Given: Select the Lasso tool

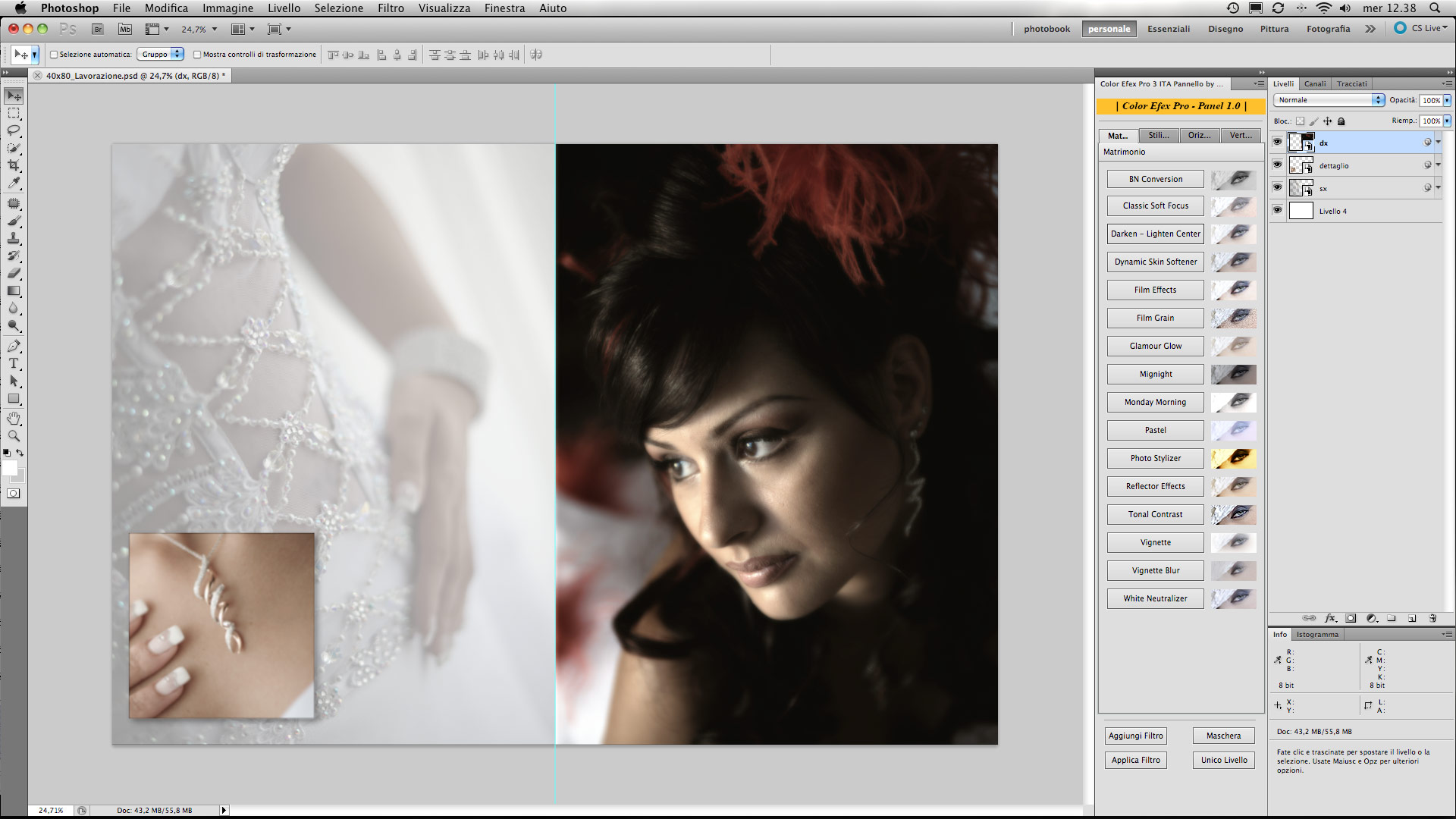Looking at the screenshot, I should click(x=14, y=130).
